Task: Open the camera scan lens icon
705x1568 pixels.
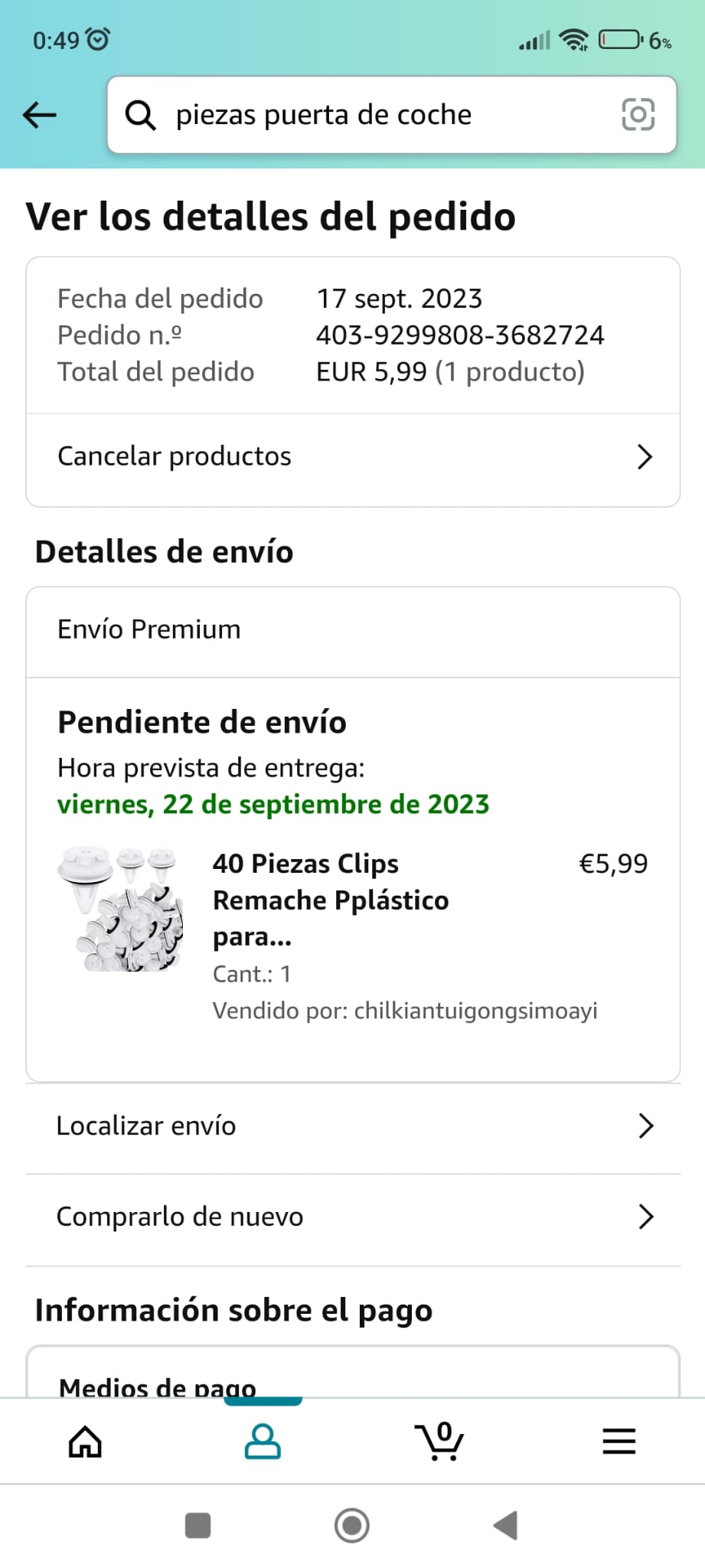Action: (x=638, y=115)
